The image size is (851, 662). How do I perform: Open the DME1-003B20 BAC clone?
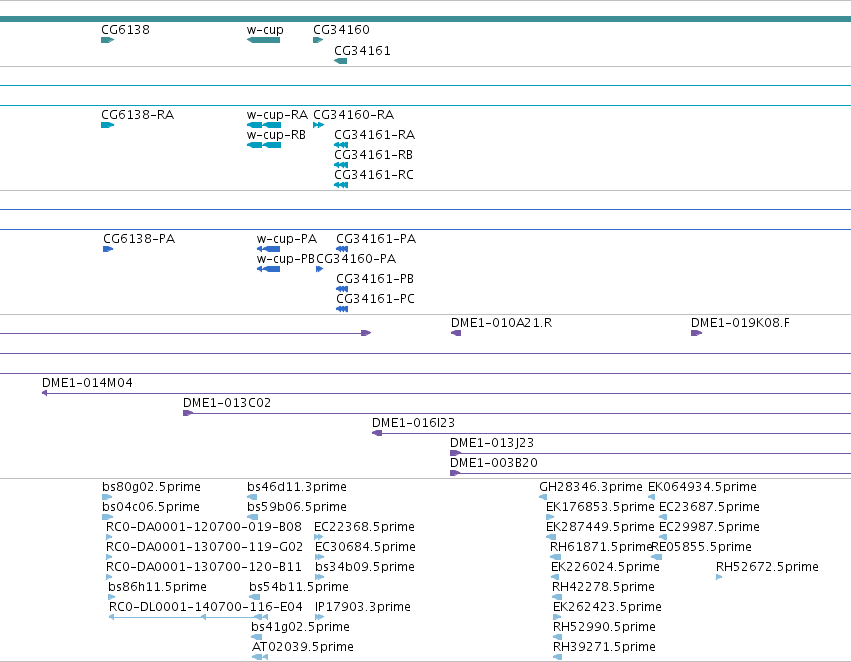pos(493,464)
